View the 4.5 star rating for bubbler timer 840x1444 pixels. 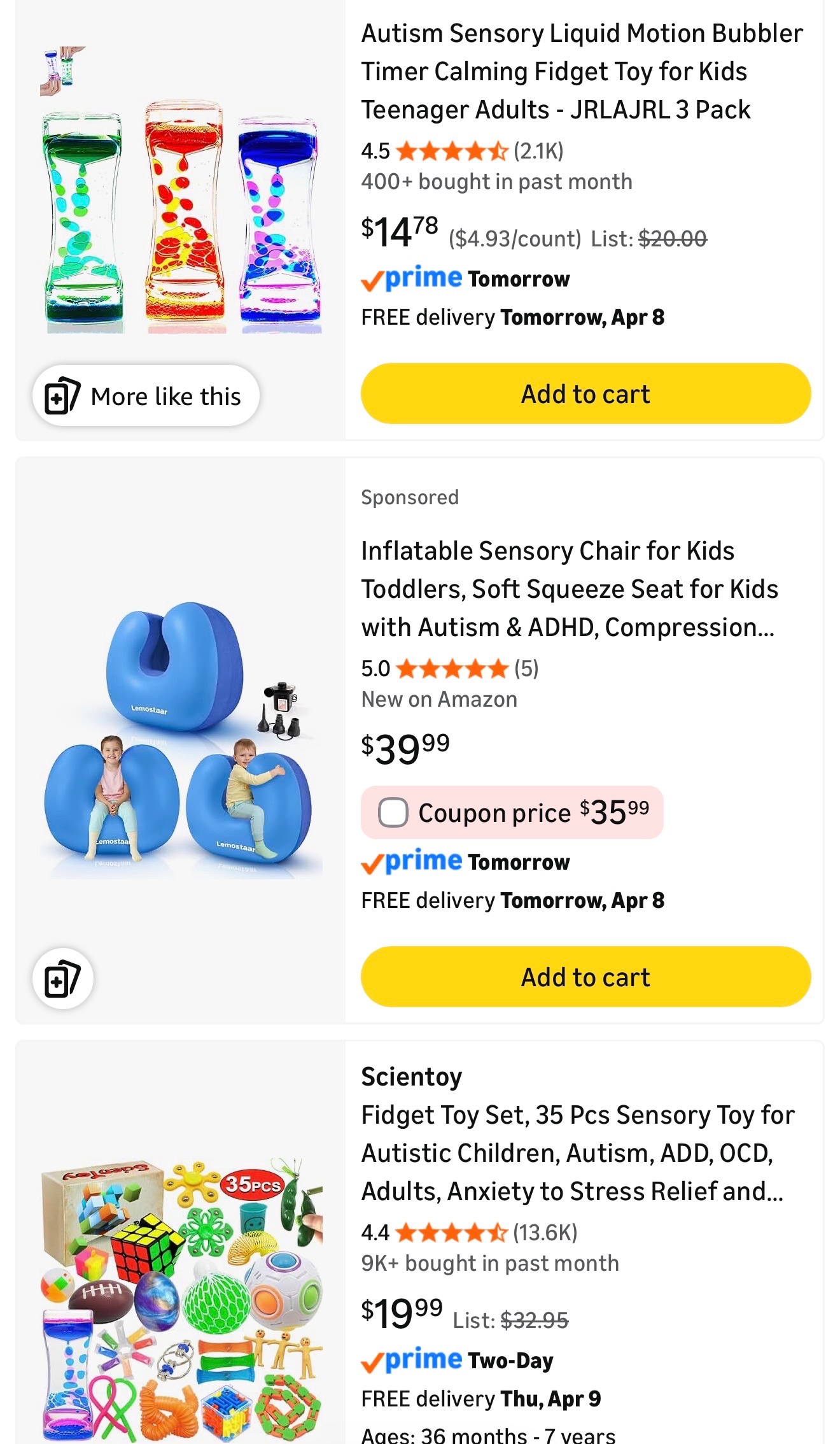[451, 152]
